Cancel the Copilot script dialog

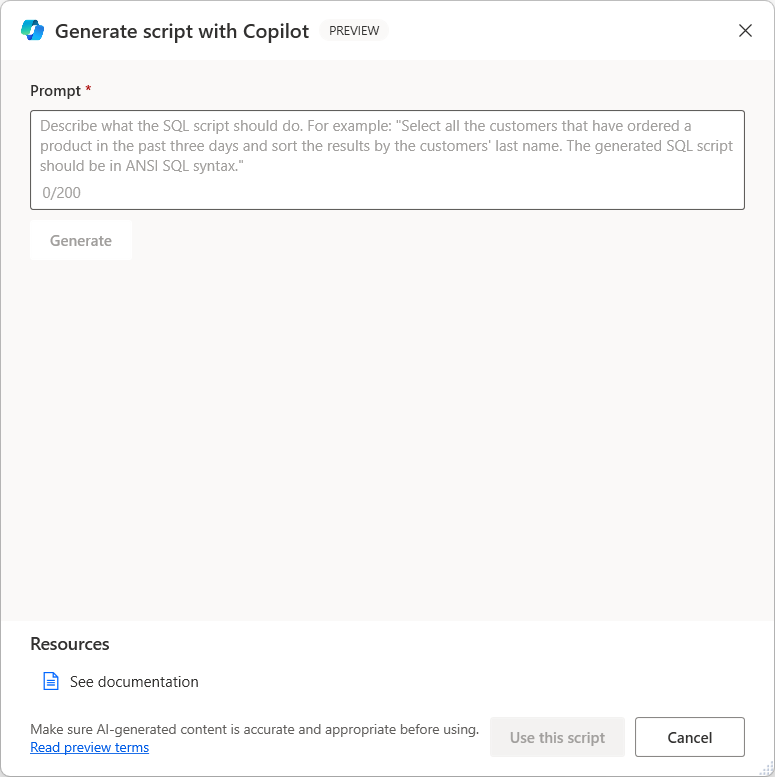point(689,737)
